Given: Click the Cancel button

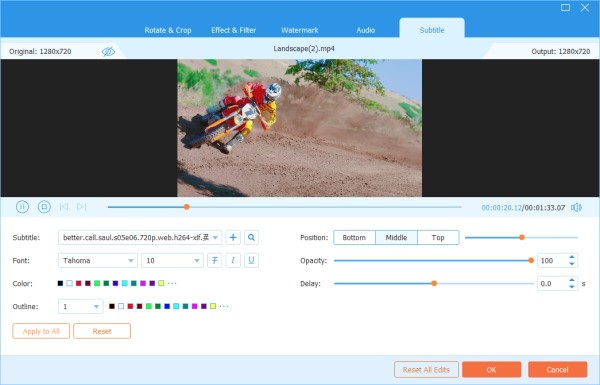Looking at the screenshot, I should click(558, 370).
